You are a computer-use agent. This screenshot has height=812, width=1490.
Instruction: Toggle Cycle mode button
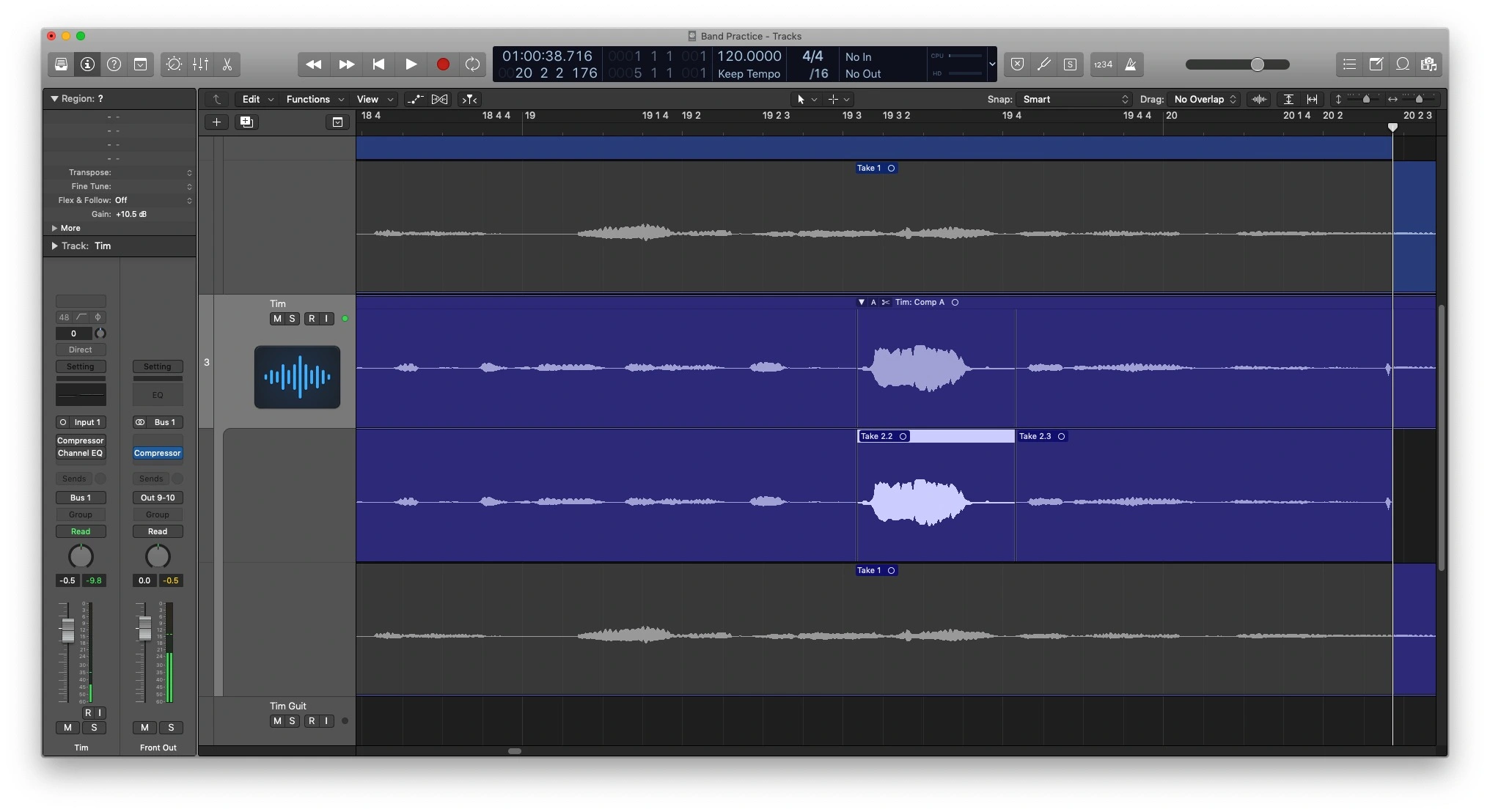[472, 64]
